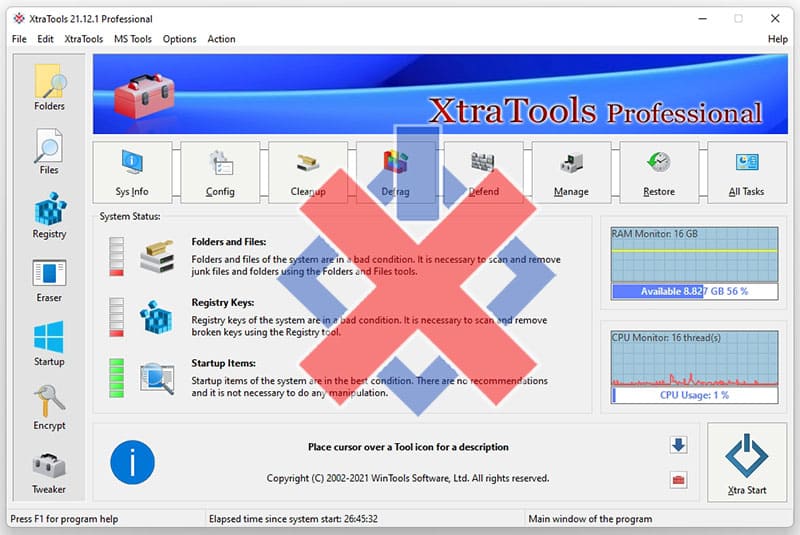
Task: Select the Manage category
Action: click(571, 173)
